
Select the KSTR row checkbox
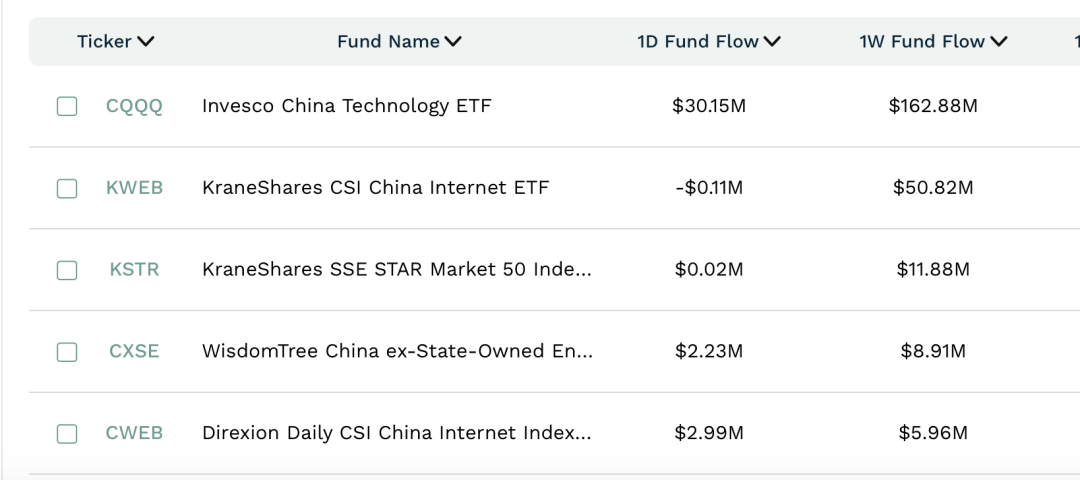point(67,270)
